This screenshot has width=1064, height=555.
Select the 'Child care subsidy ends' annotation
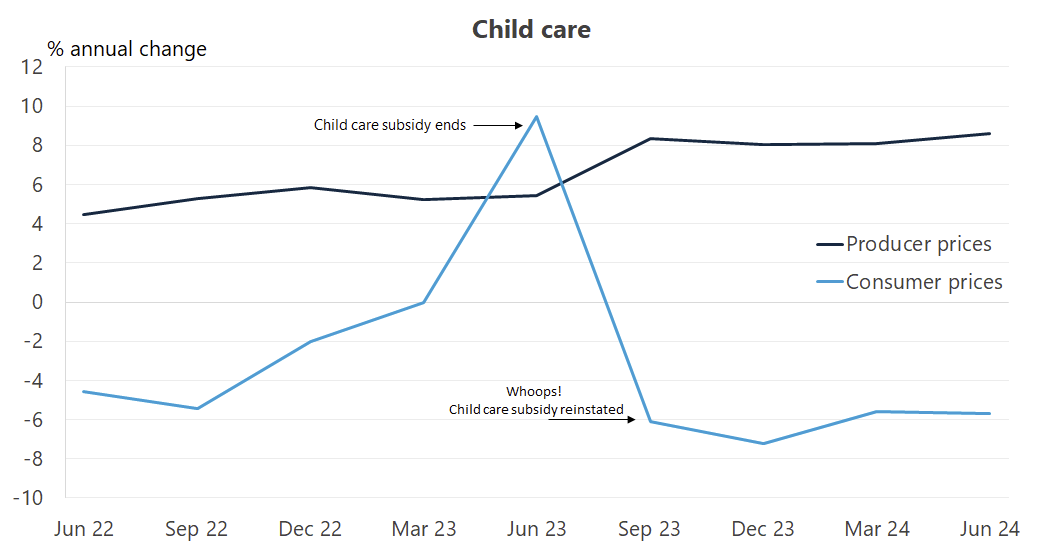click(x=390, y=126)
